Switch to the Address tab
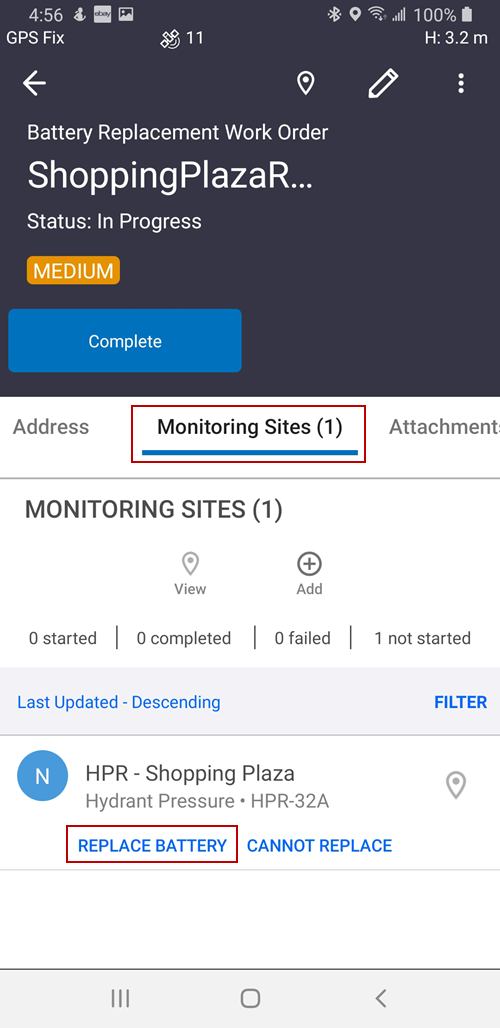Image resolution: width=500 pixels, height=1028 pixels. click(51, 427)
